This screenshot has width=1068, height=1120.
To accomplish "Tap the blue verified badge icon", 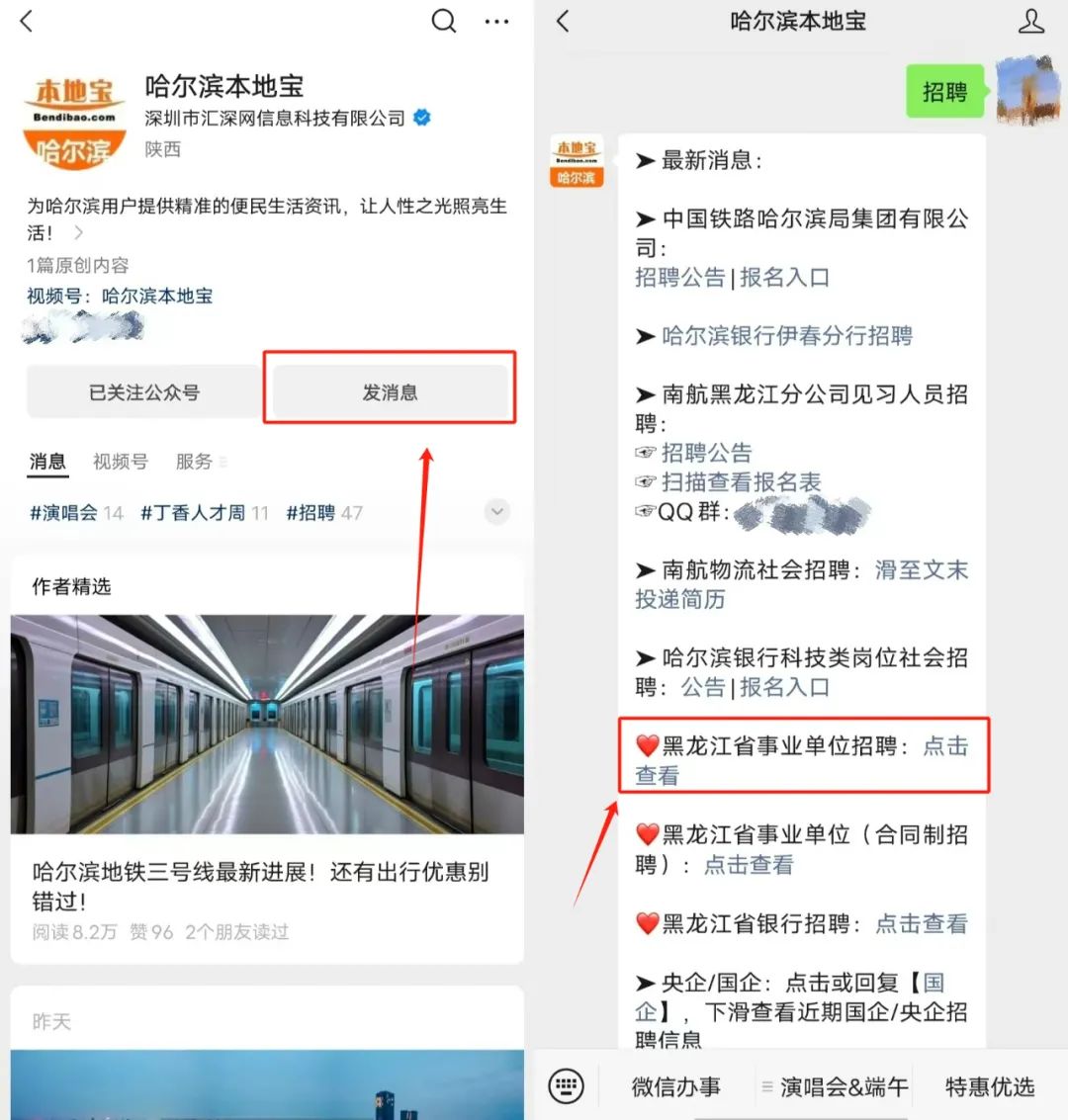I will pos(422,118).
